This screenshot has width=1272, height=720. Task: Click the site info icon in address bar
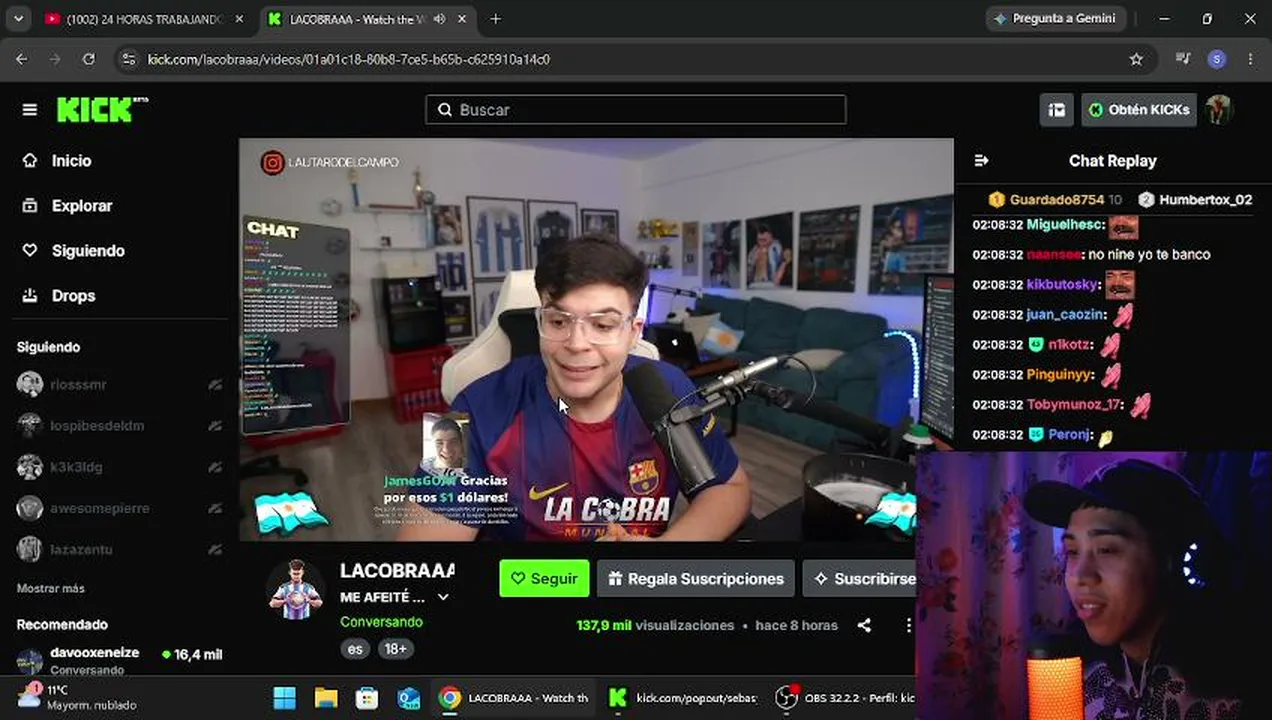(128, 59)
